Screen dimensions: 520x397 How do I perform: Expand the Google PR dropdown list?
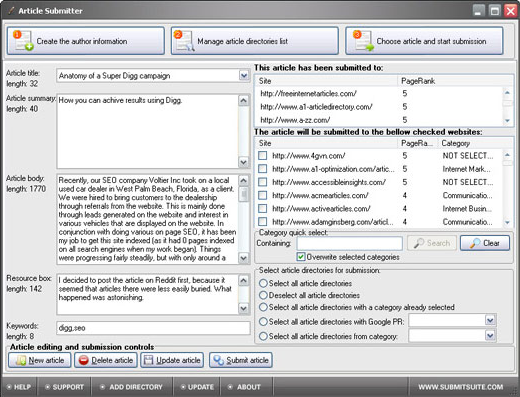[x=490, y=321]
